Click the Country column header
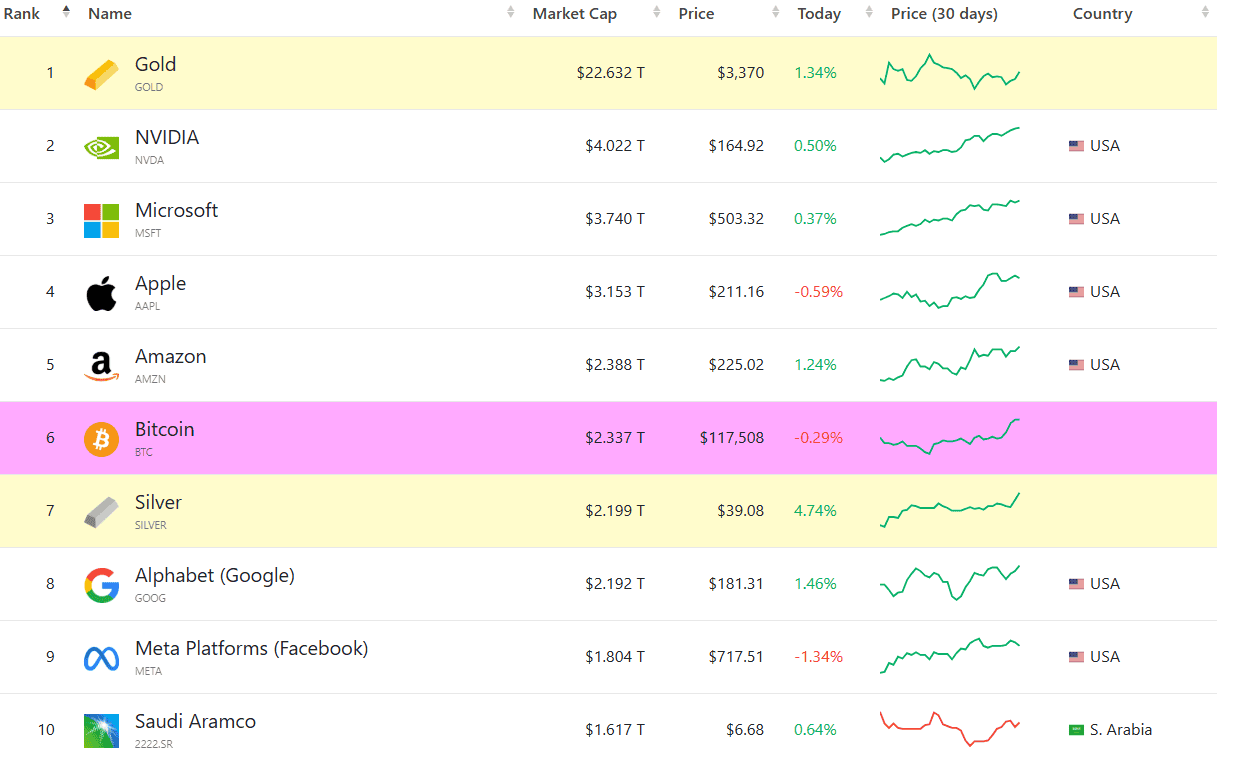 coord(1102,13)
